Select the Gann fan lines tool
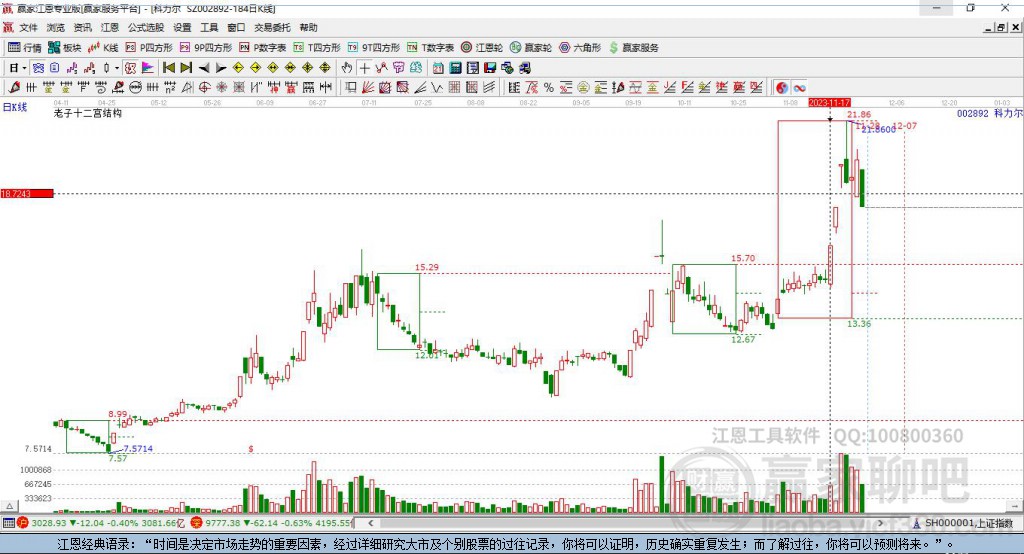This screenshot has height=554, width=1024. click(368, 87)
